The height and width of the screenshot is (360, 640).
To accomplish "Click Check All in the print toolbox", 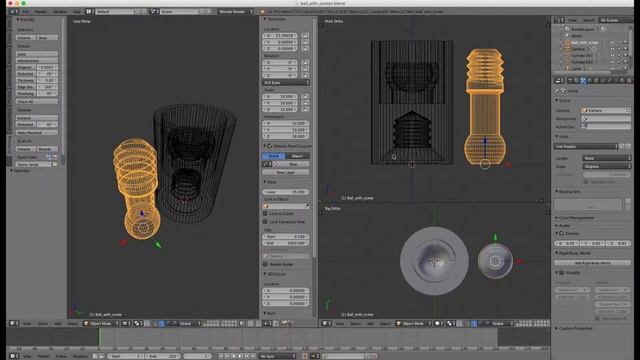I will tap(37, 101).
